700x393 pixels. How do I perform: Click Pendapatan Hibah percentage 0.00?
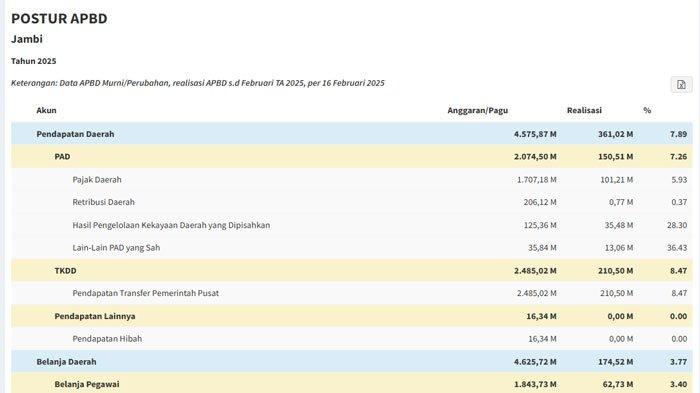(x=679, y=339)
